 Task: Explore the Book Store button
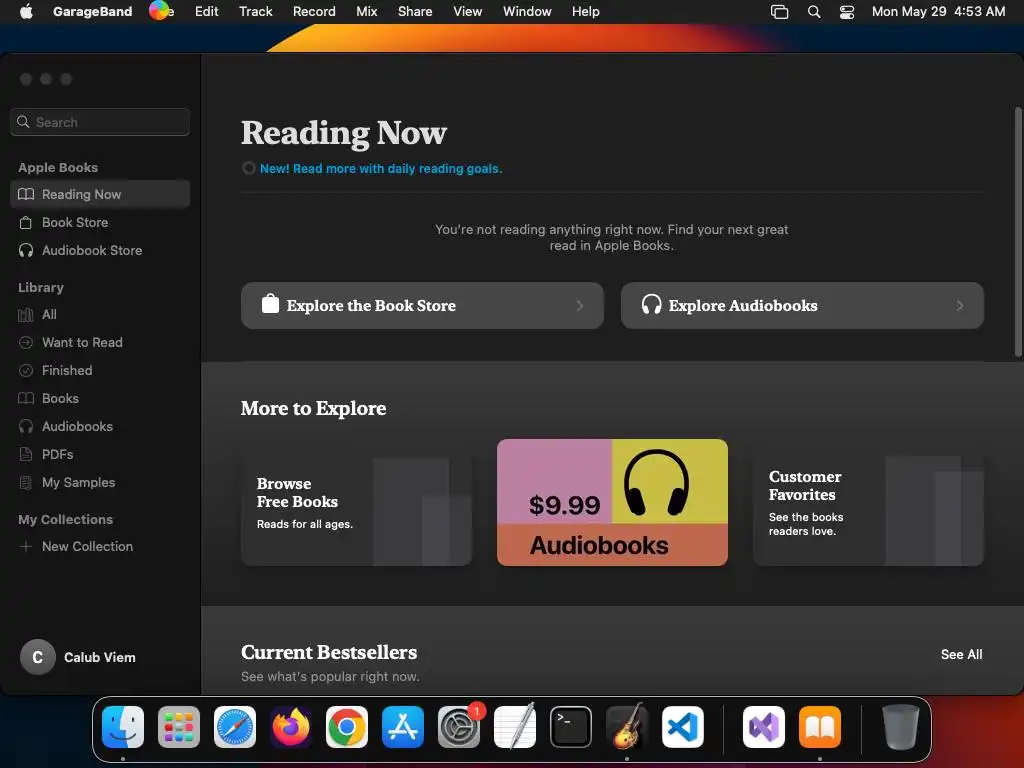click(422, 306)
